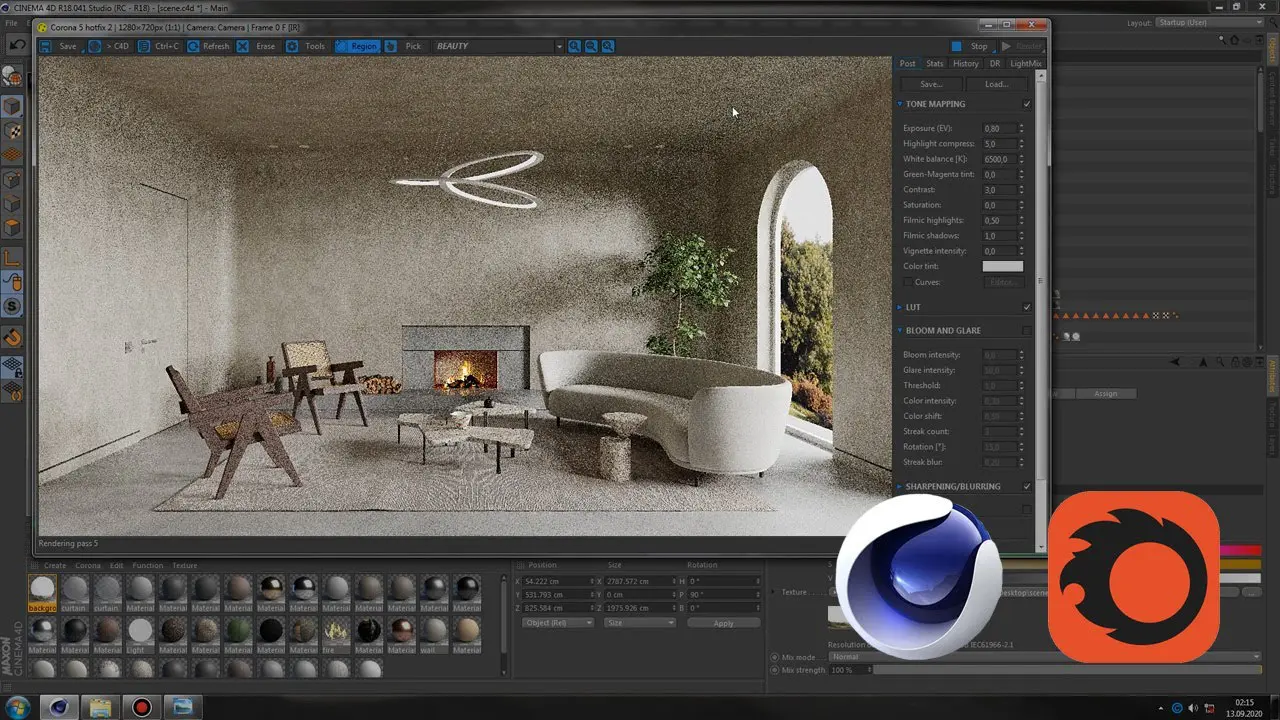1280x720 pixels.
Task: Open the Tools gear icon
Action: coord(292,46)
